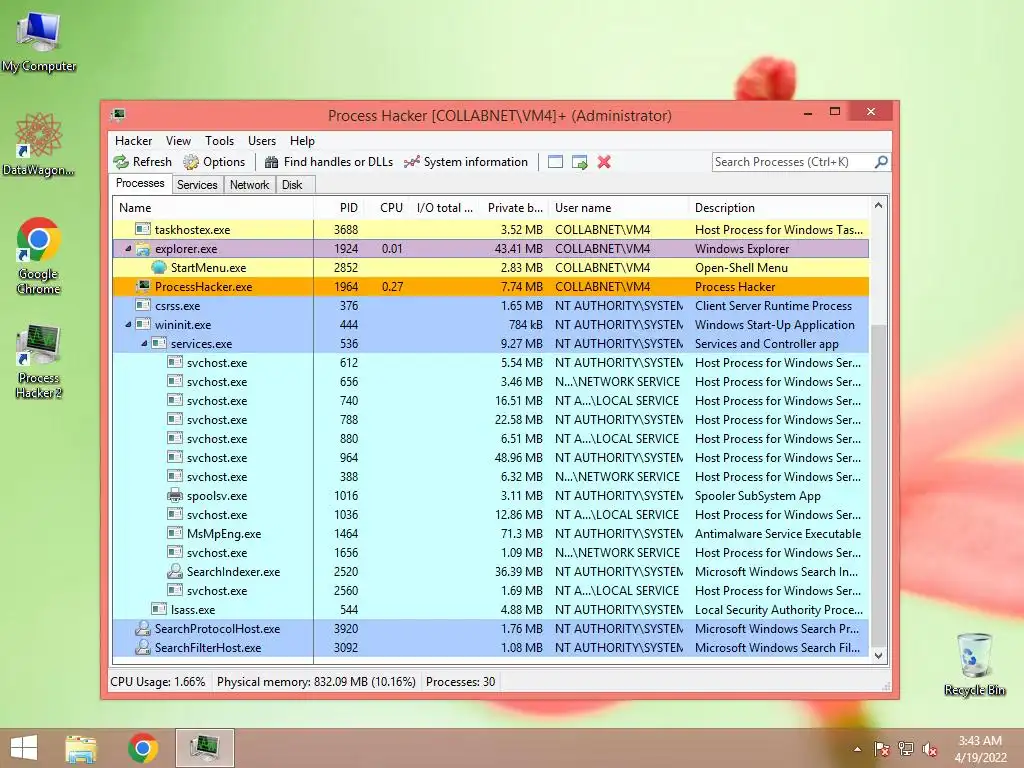
Task: Open the Options gear button
Action: (214, 162)
